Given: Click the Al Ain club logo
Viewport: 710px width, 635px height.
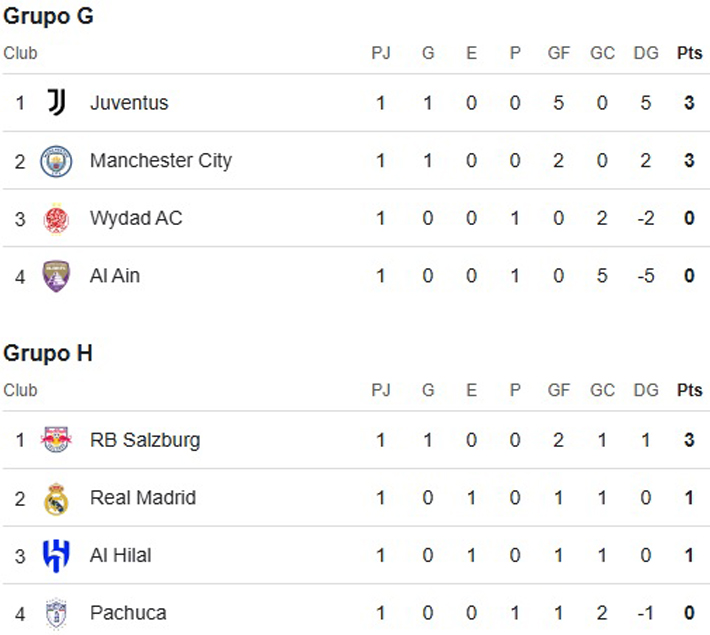Looking at the screenshot, I should click(56, 275).
